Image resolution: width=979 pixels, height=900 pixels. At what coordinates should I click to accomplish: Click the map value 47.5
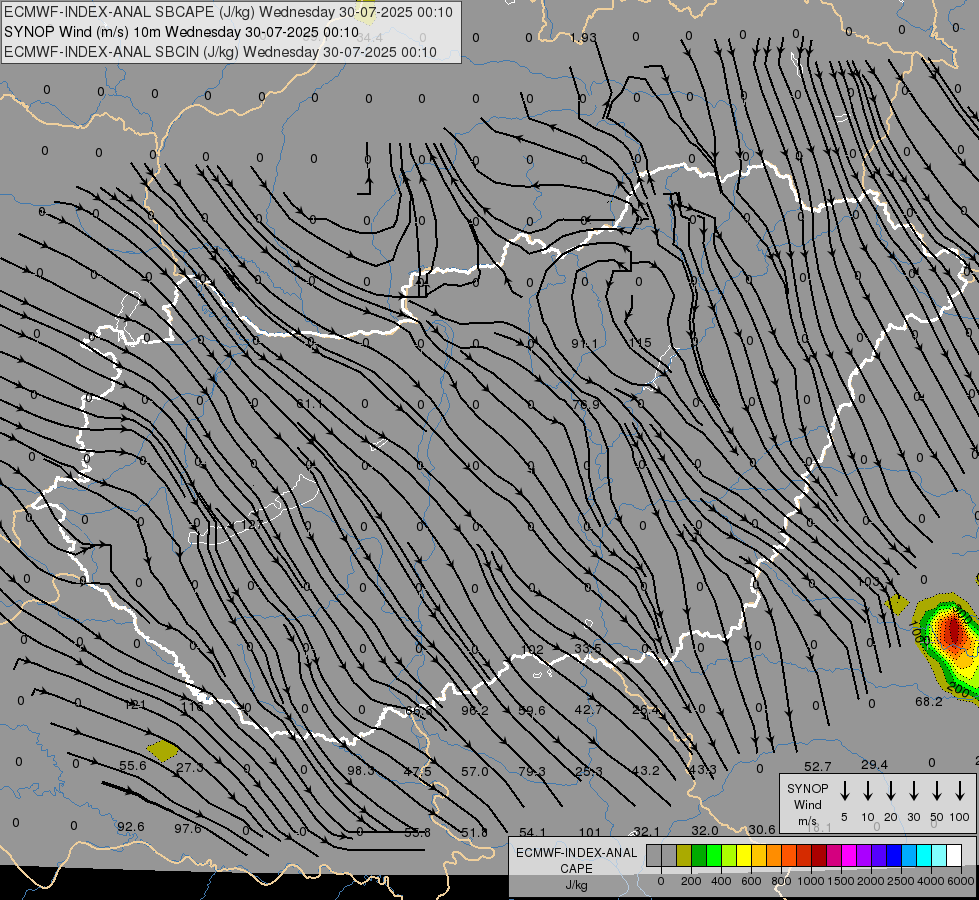pyautogui.click(x=417, y=771)
